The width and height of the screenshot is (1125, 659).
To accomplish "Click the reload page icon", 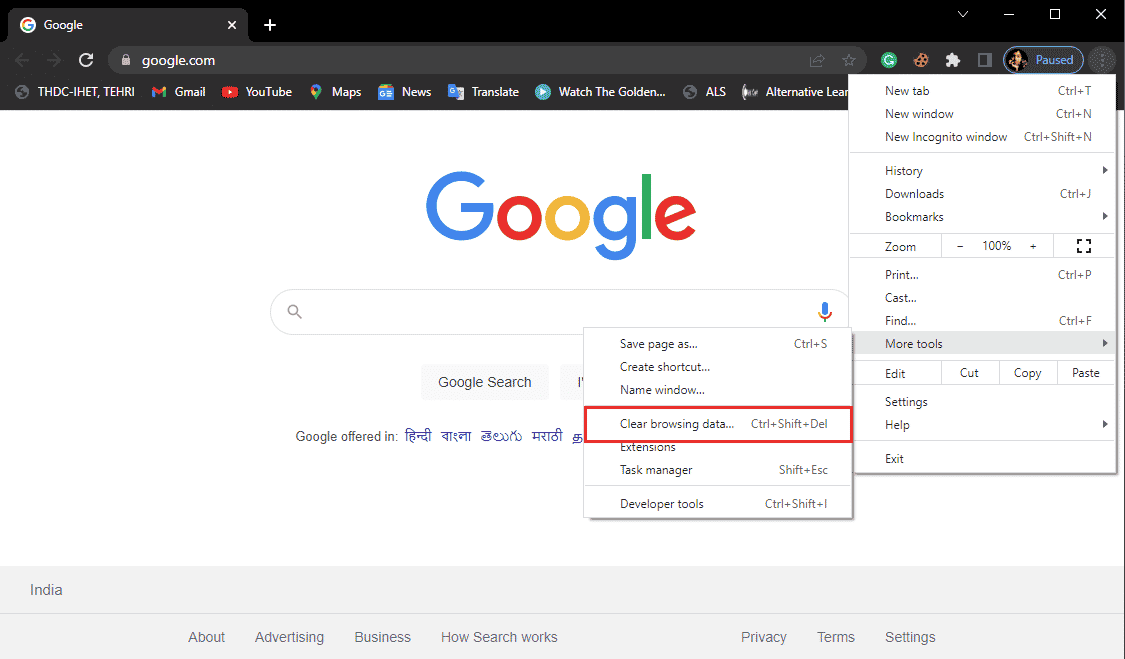I will pyautogui.click(x=86, y=60).
